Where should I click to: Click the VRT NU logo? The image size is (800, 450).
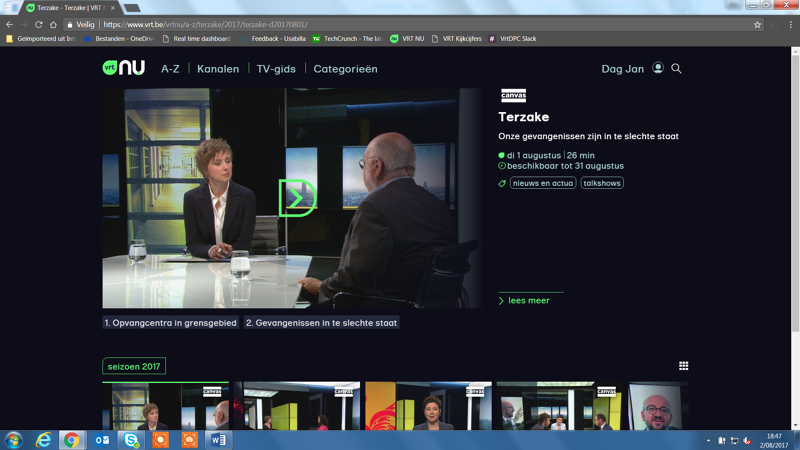(124, 68)
